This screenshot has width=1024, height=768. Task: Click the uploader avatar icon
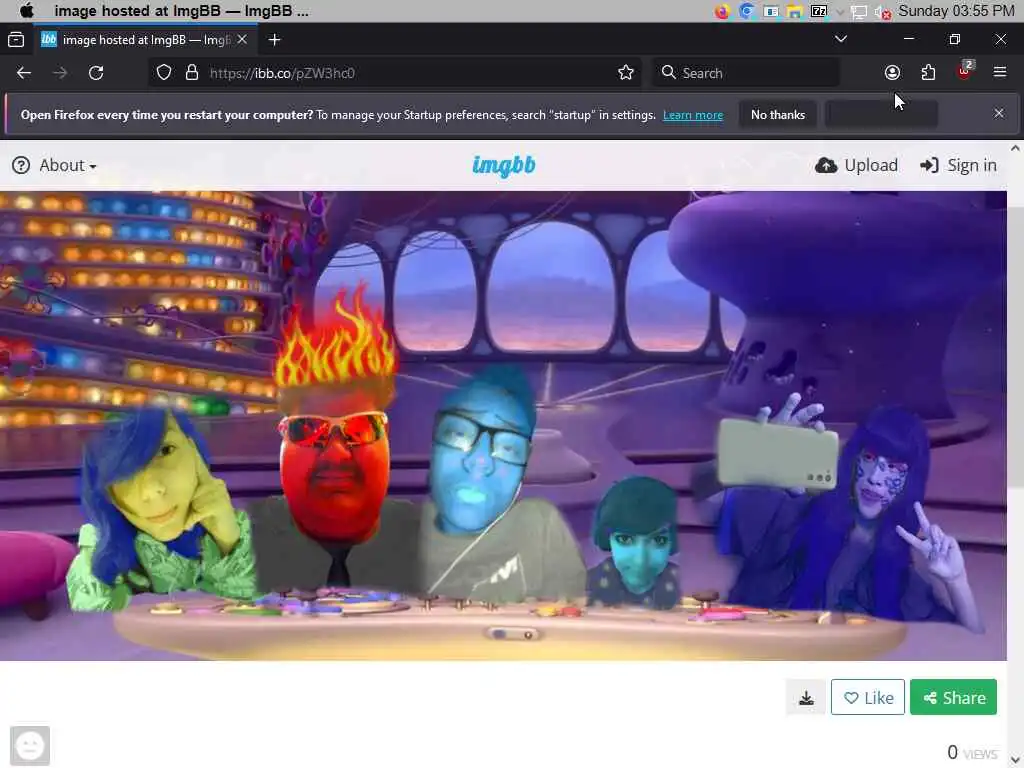30,746
